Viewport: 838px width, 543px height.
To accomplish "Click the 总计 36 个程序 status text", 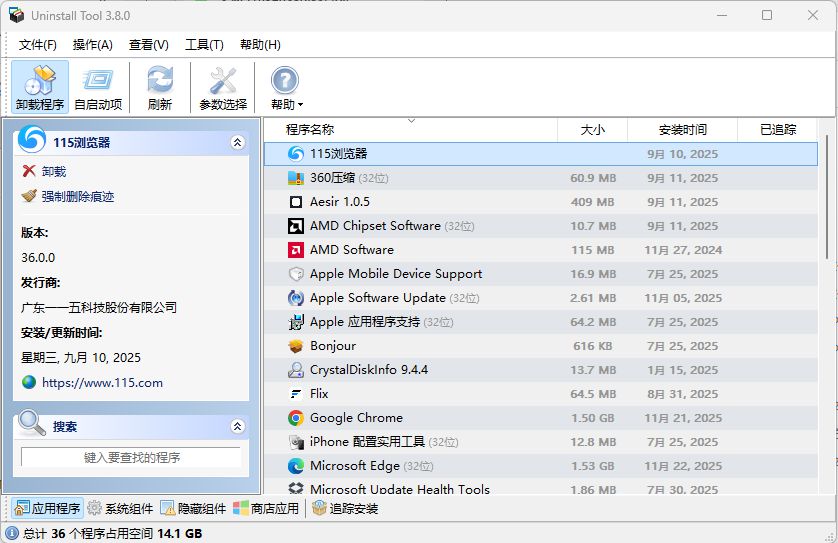I will (112, 533).
